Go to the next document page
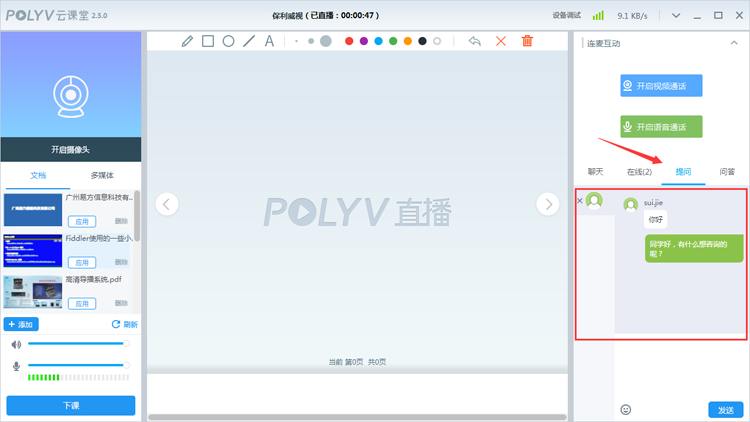Viewport: 750px width, 422px height. click(547, 204)
